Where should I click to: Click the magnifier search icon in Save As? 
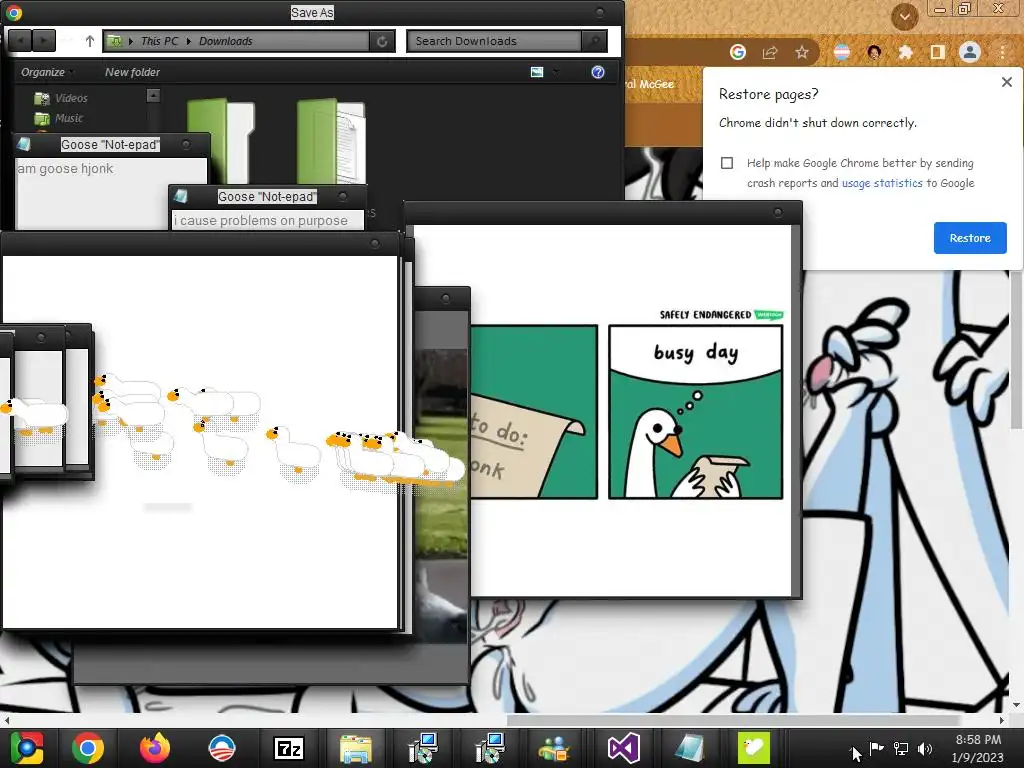click(594, 41)
